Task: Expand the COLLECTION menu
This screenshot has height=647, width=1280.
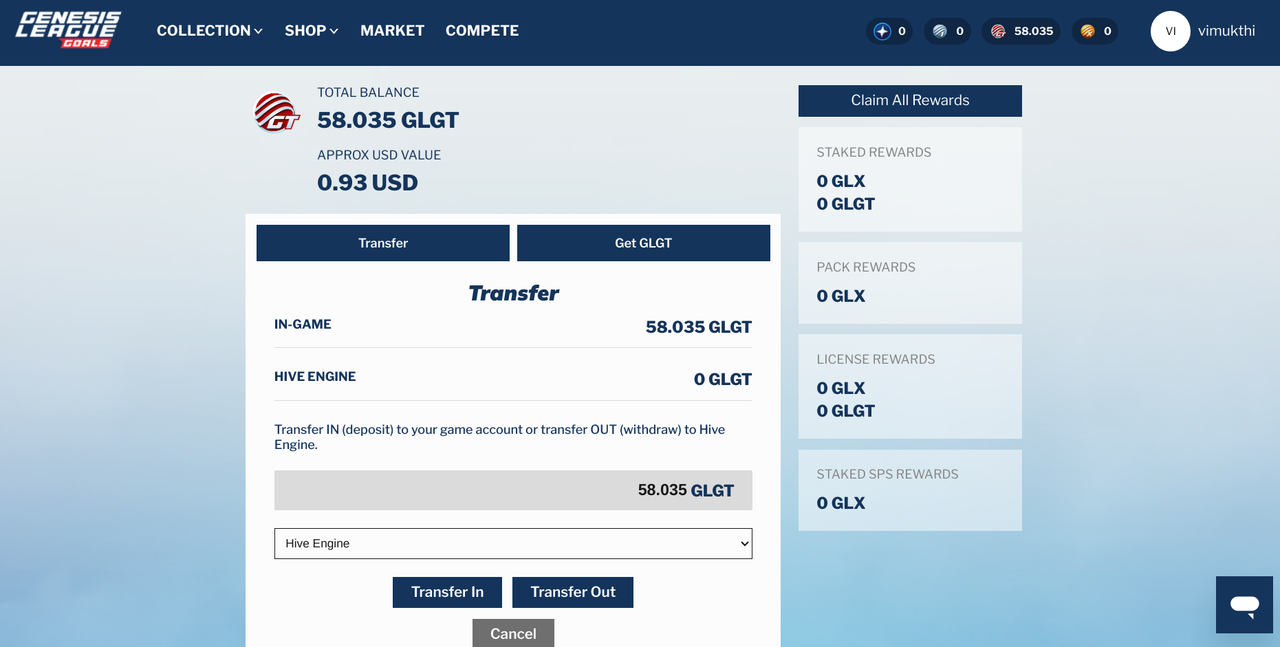Action: (209, 31)
